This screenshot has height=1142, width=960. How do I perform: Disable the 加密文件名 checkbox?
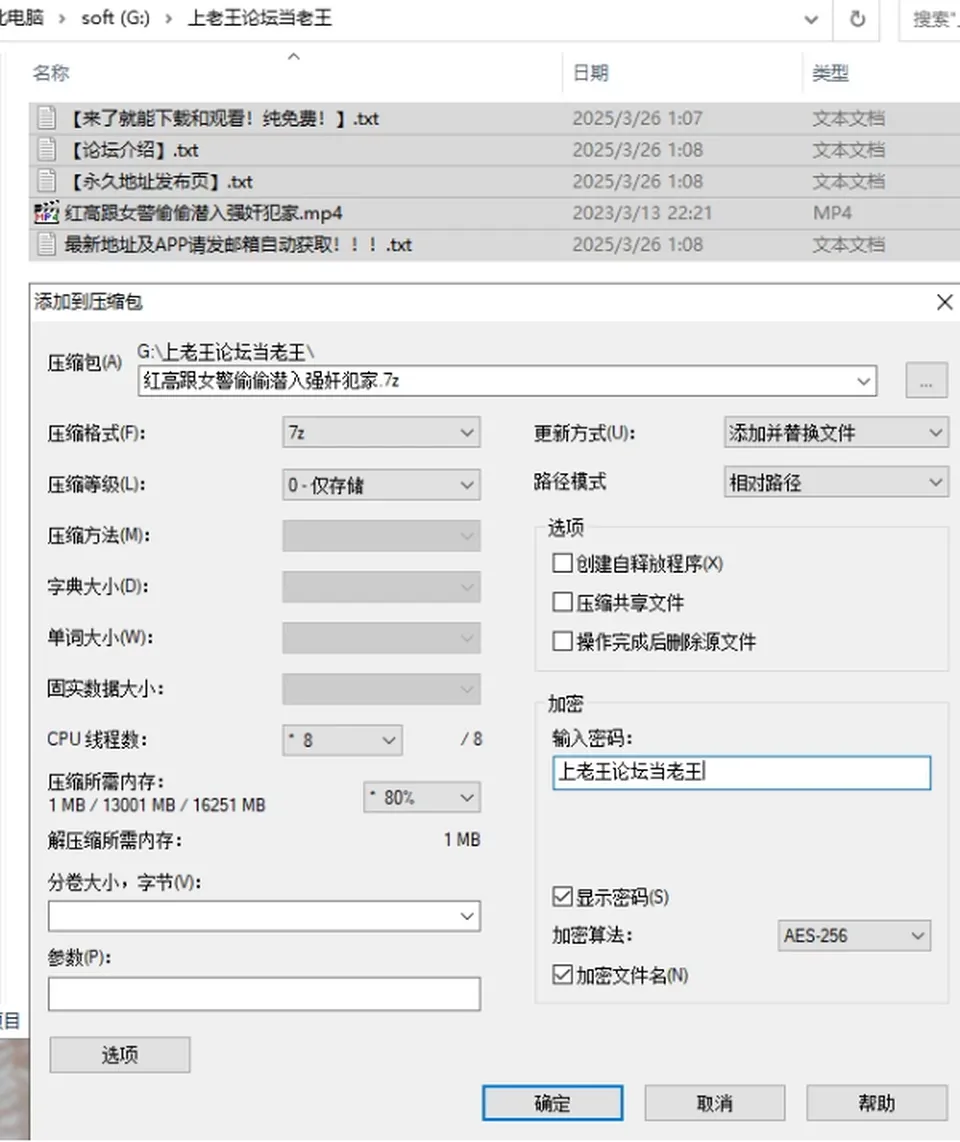click(x=562, y=974)
